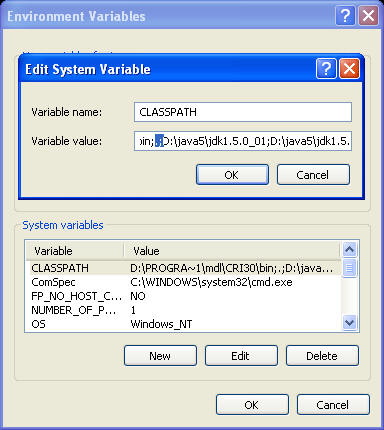The image size is (384, 430).
Task: Click New to add a system variable
Action: point(160,356)
